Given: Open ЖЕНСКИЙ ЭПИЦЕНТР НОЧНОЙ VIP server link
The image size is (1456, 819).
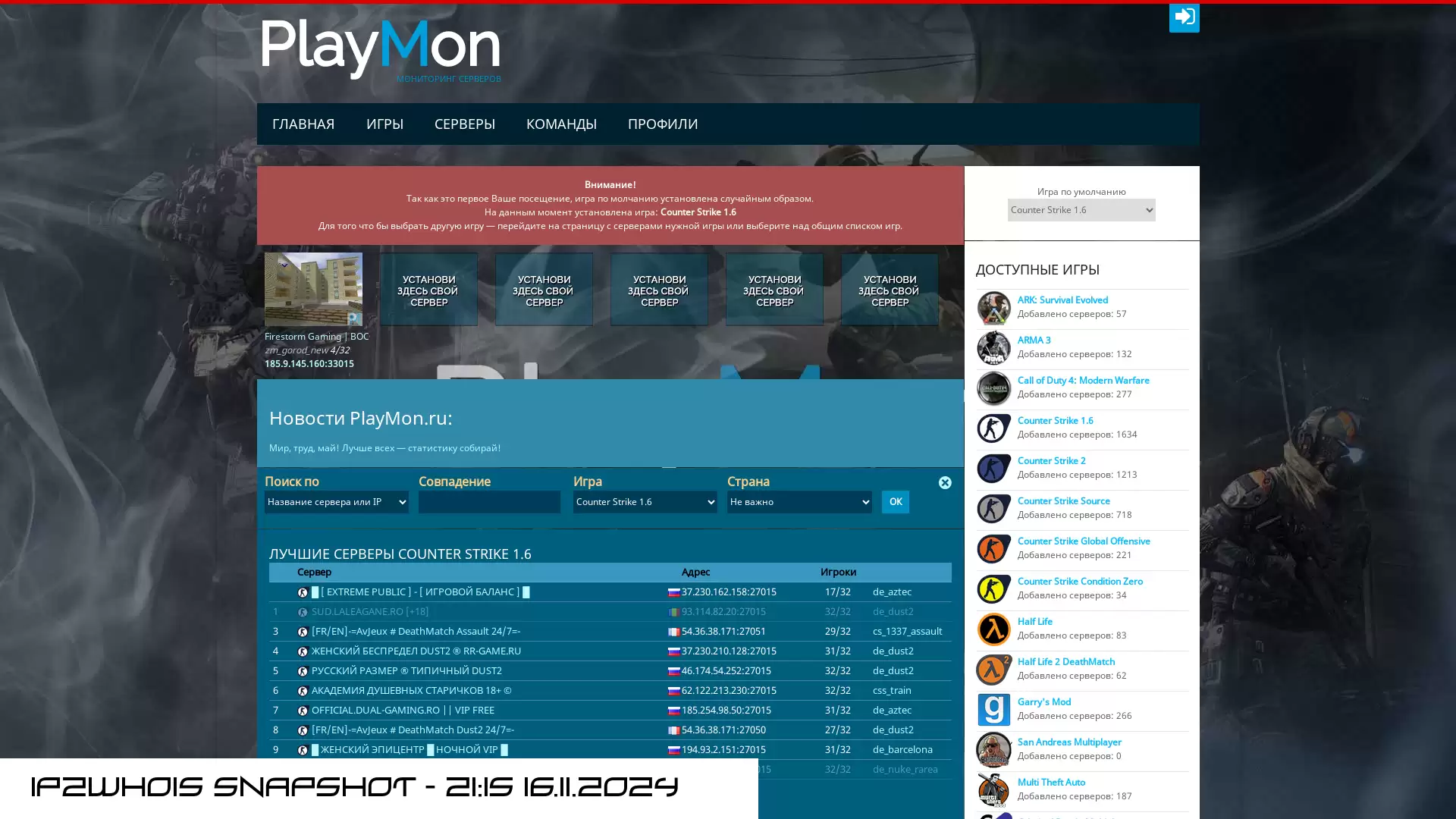Looking at the screenshot, I should pos(409,750).
